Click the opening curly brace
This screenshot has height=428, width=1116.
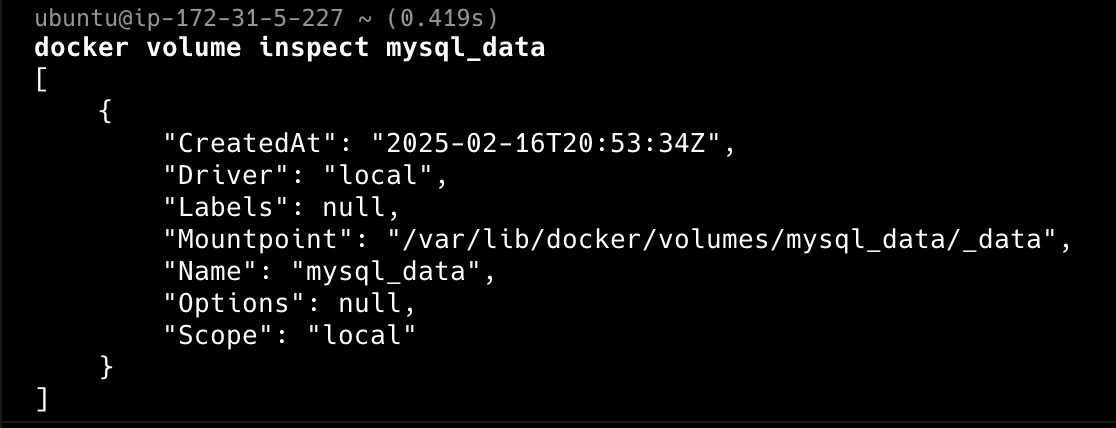click(105, 111)
